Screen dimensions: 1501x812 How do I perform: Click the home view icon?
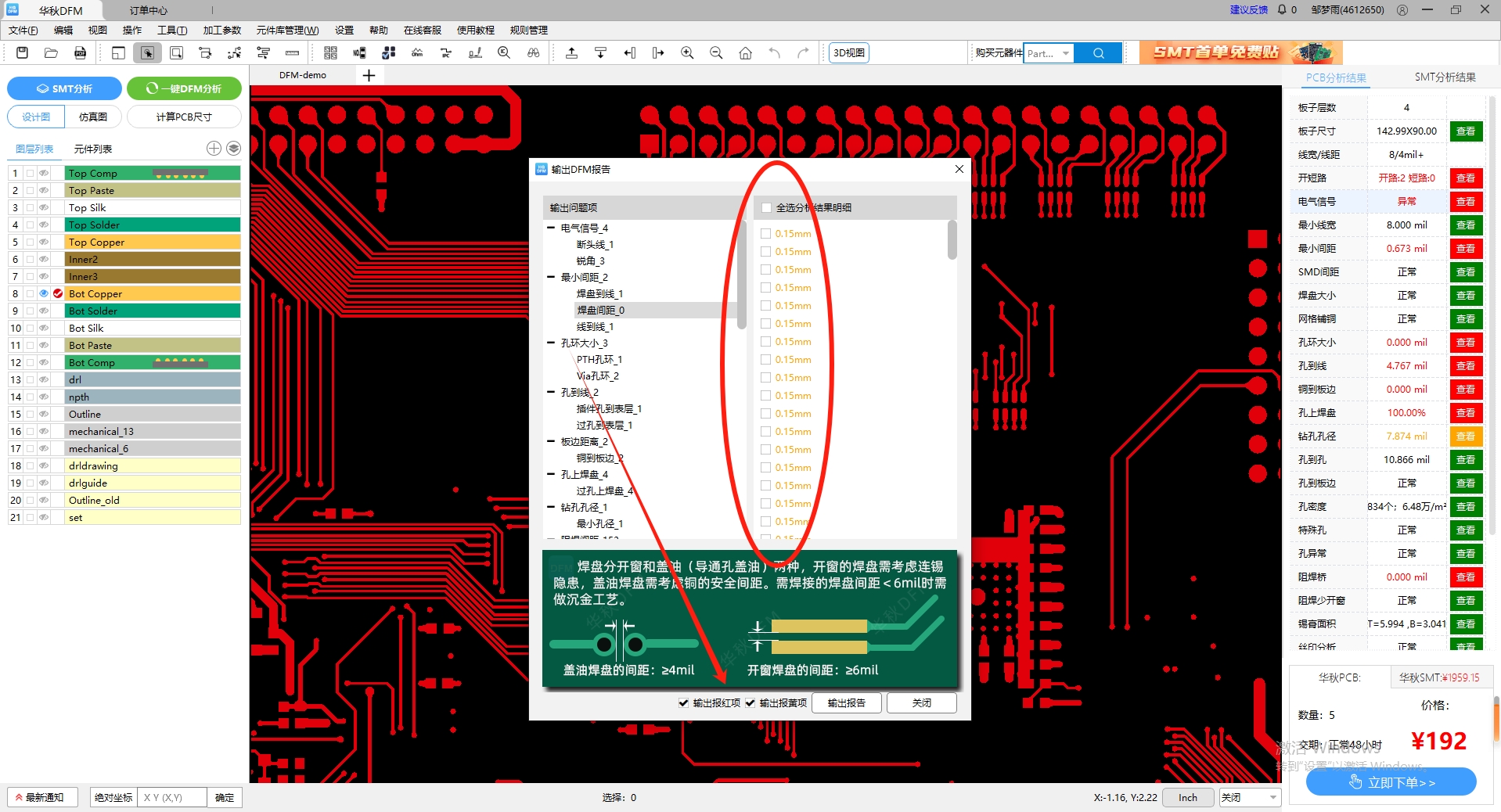click(745, 53)
